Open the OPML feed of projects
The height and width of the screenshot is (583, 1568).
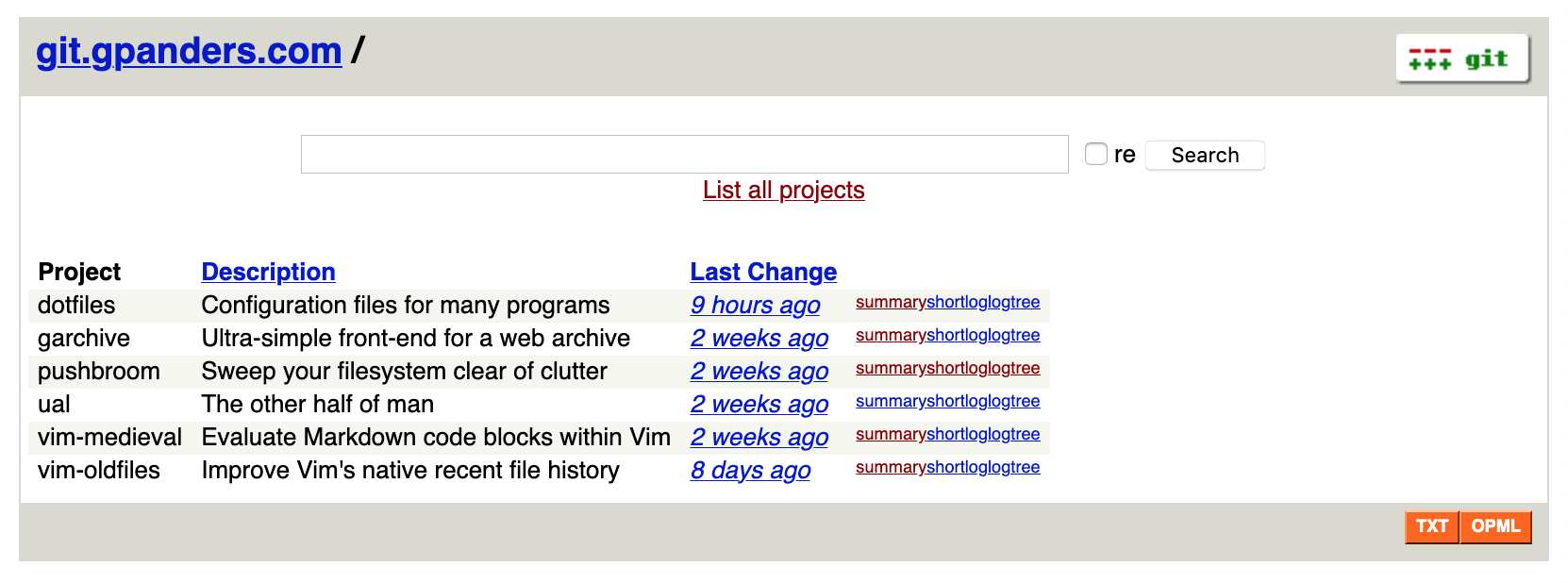pos(1496,527)
